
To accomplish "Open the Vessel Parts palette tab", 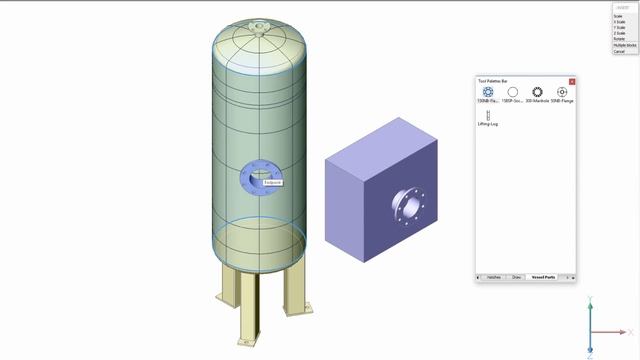I will [543, 277].
